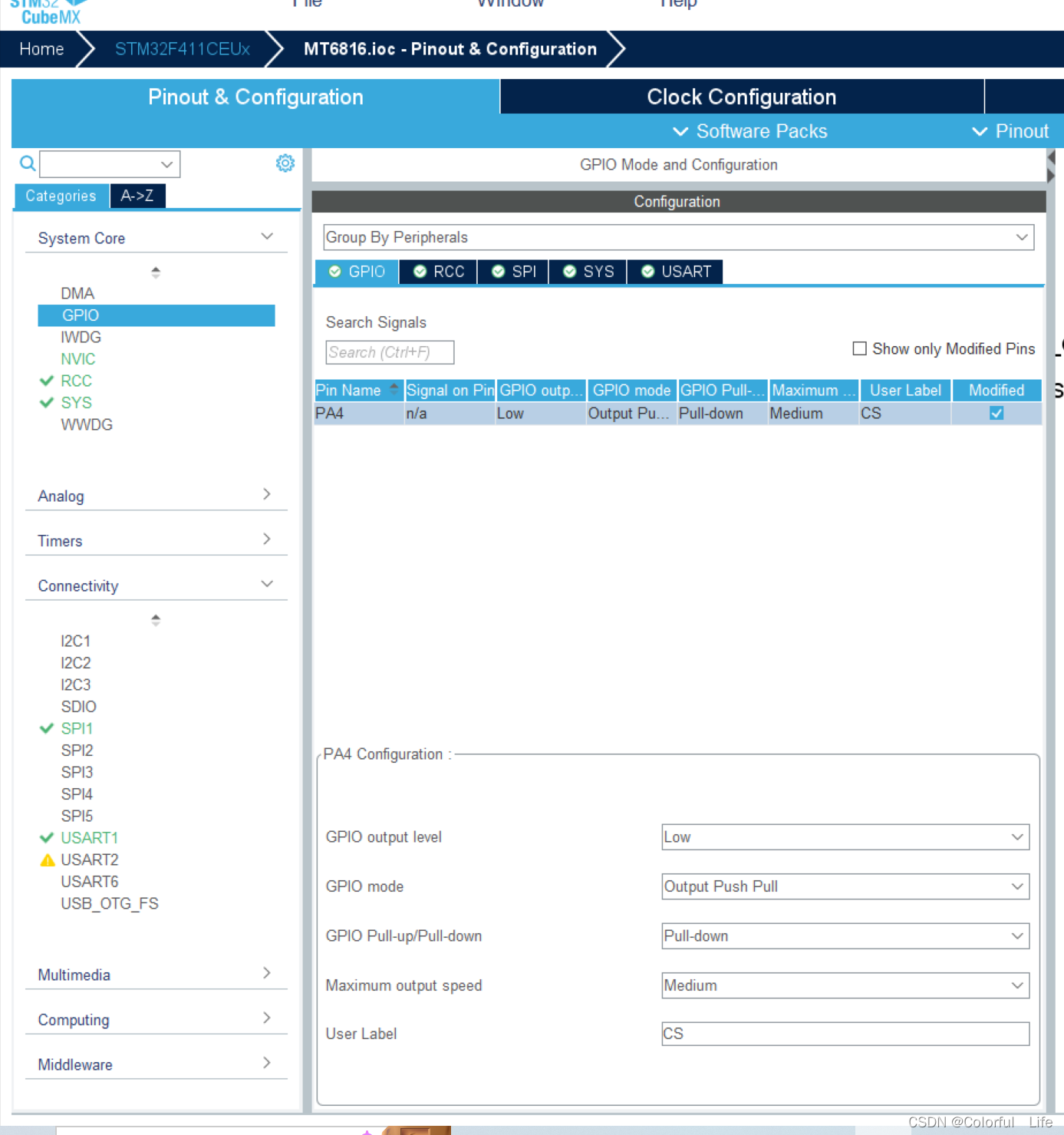Select SDIO under Connectivity

79,706
